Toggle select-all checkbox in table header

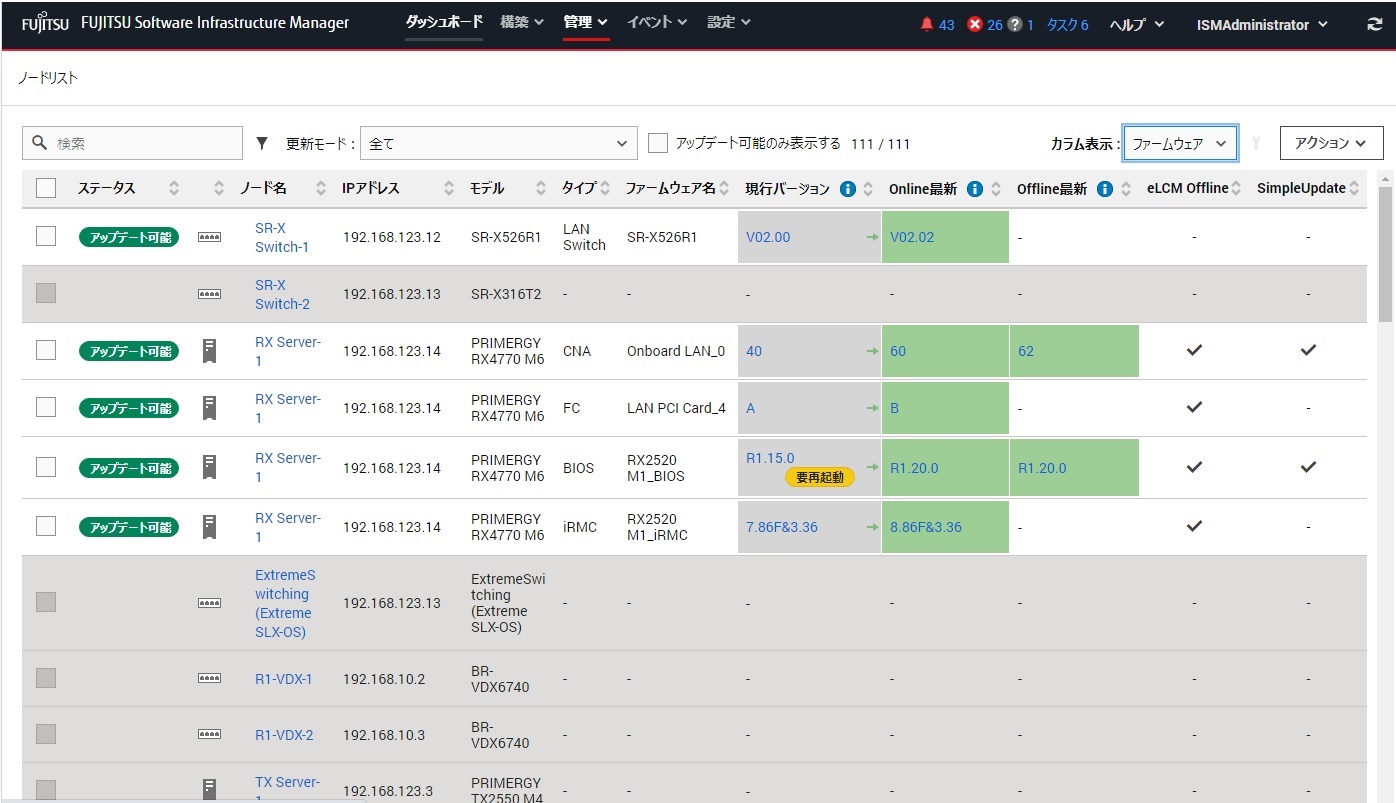(x=46, y=188)
